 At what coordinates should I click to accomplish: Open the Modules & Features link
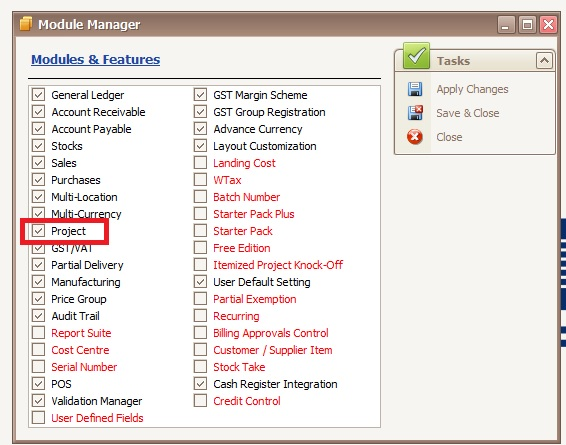[96, 60]
